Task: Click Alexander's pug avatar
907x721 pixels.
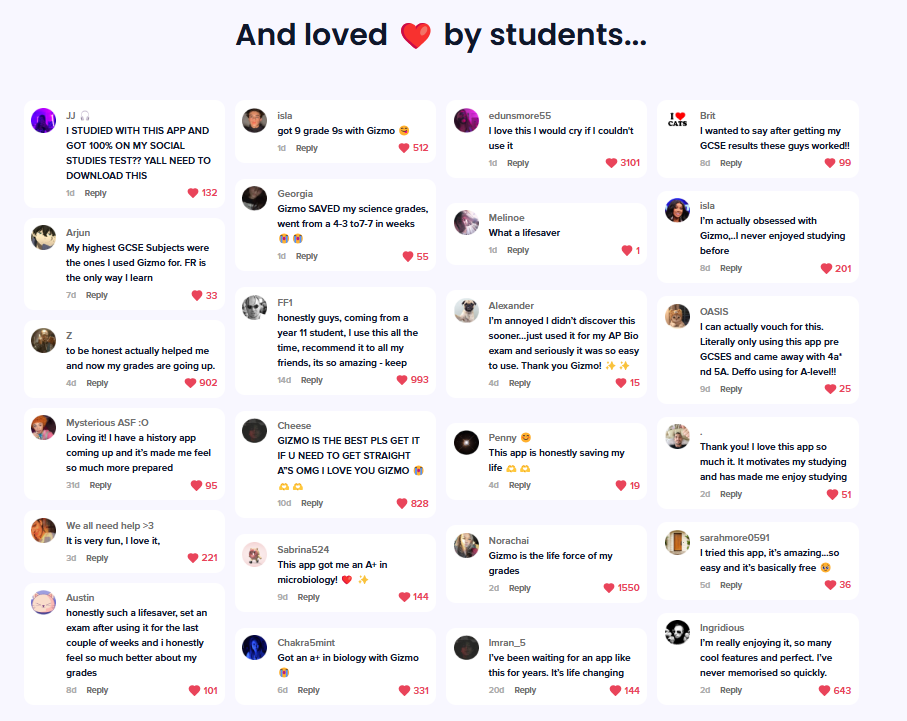Action: point(466,311)
